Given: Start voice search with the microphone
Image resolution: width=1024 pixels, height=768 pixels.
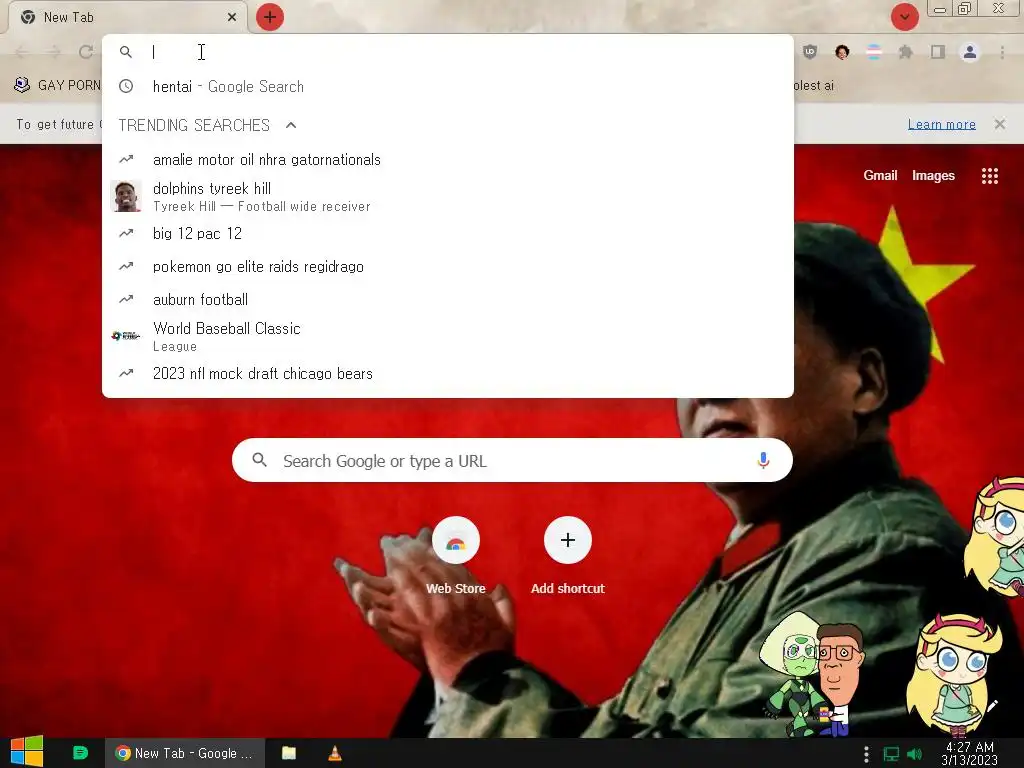Looking at the screenshot, I should tap(763, 460).
